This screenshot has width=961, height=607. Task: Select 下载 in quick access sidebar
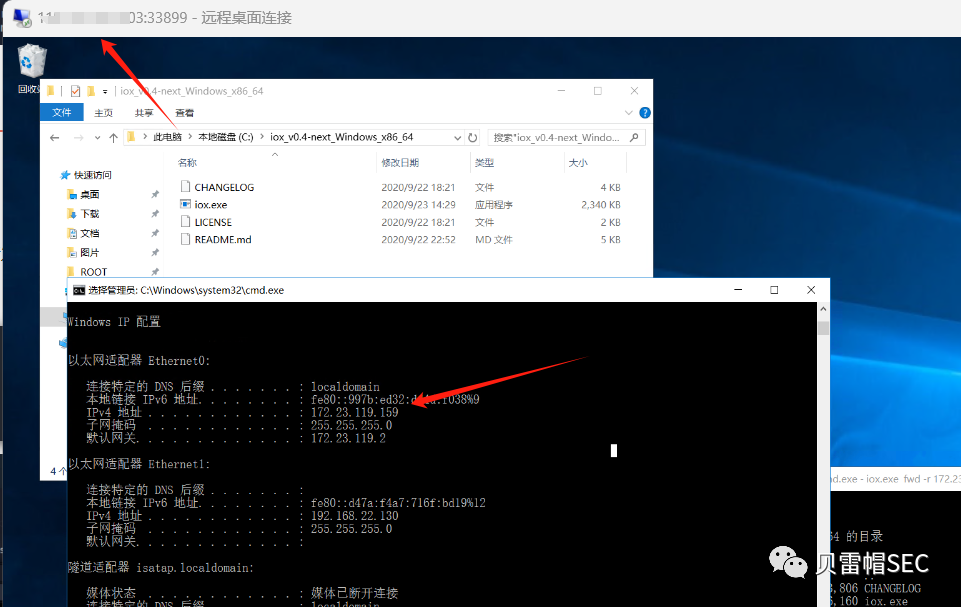[x=90, y=214]
